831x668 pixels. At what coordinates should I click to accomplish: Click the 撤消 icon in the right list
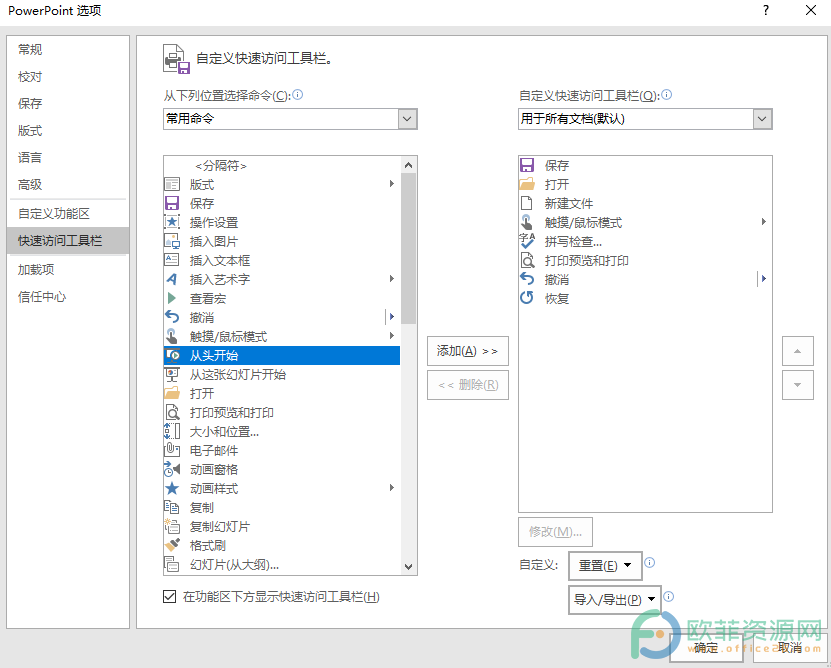point(527,279)
